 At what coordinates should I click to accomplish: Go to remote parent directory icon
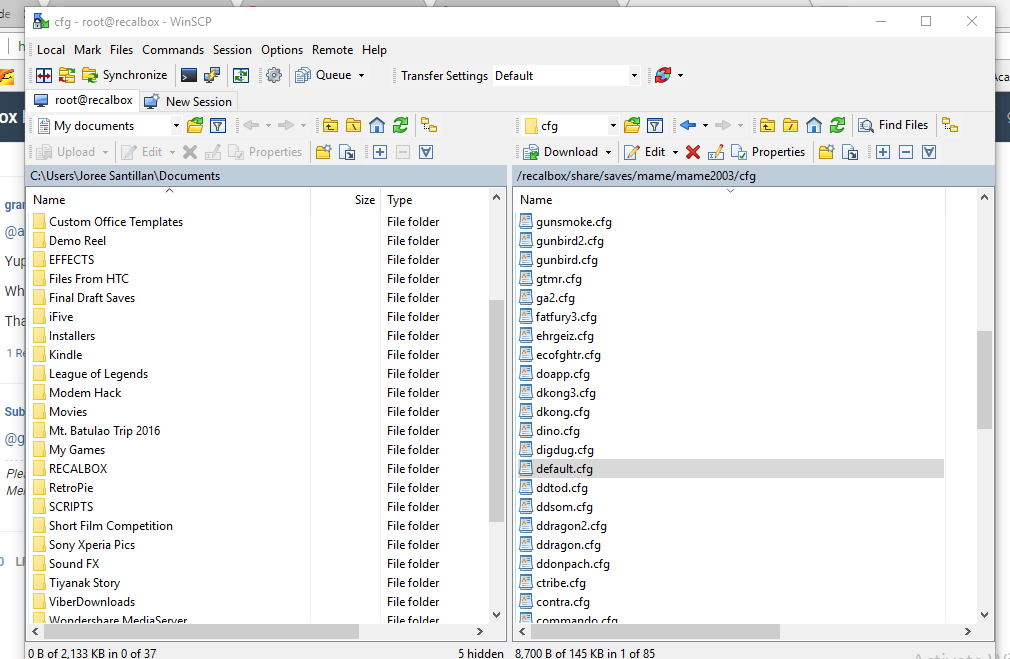coord(767,126)
